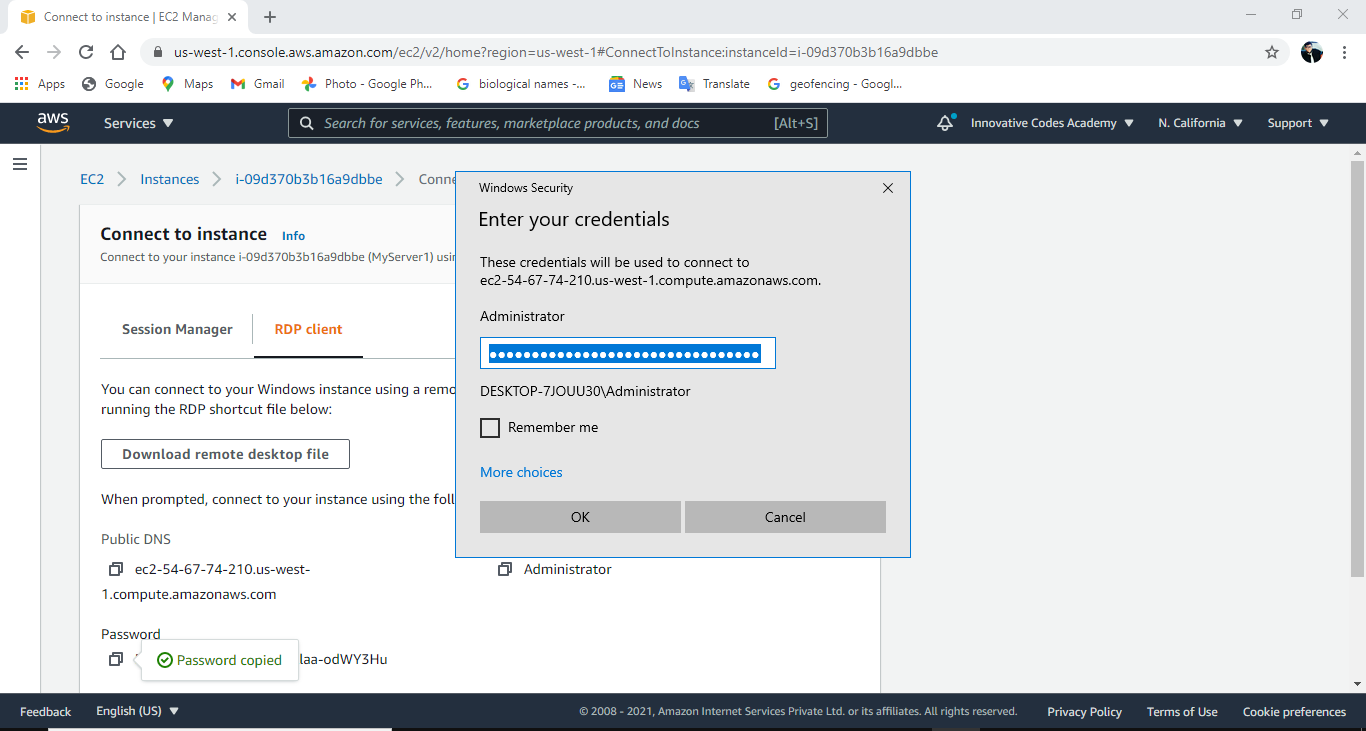Copy the Administrator username
The width and height of the screenshot is (1366, 731).
[x=506, y=568]
